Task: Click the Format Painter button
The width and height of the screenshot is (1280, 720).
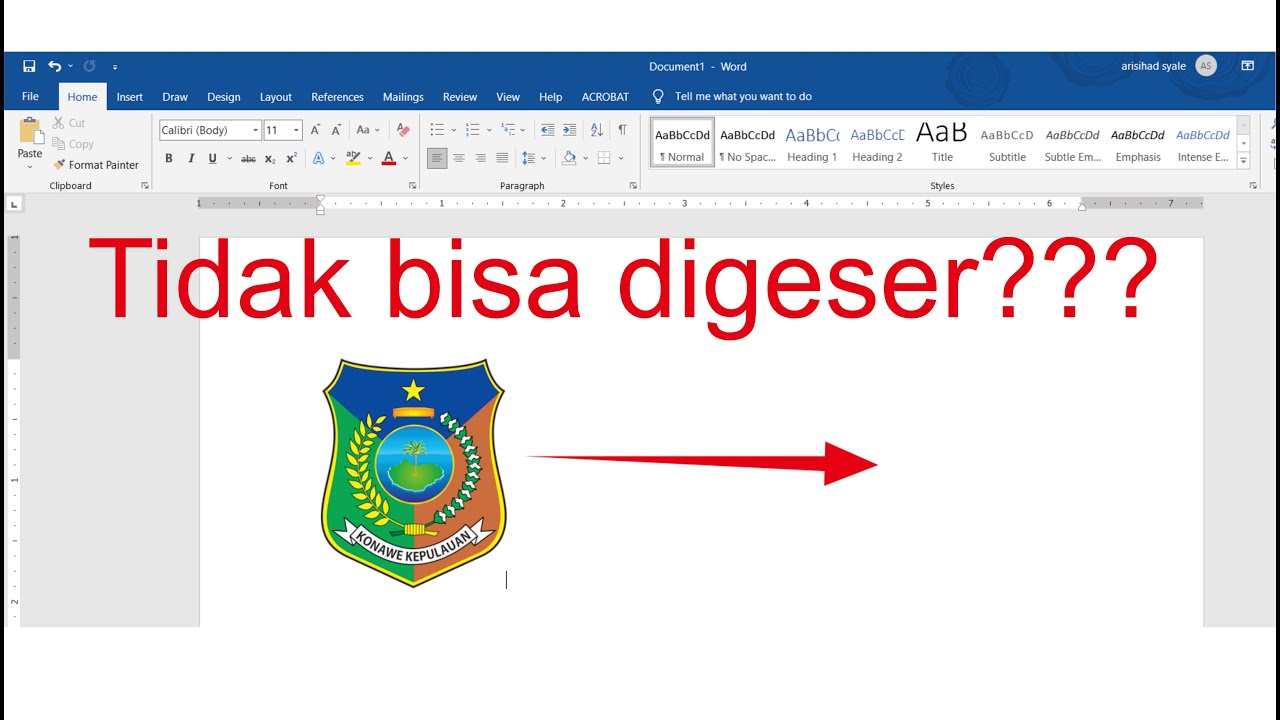Action: (96, 165)
